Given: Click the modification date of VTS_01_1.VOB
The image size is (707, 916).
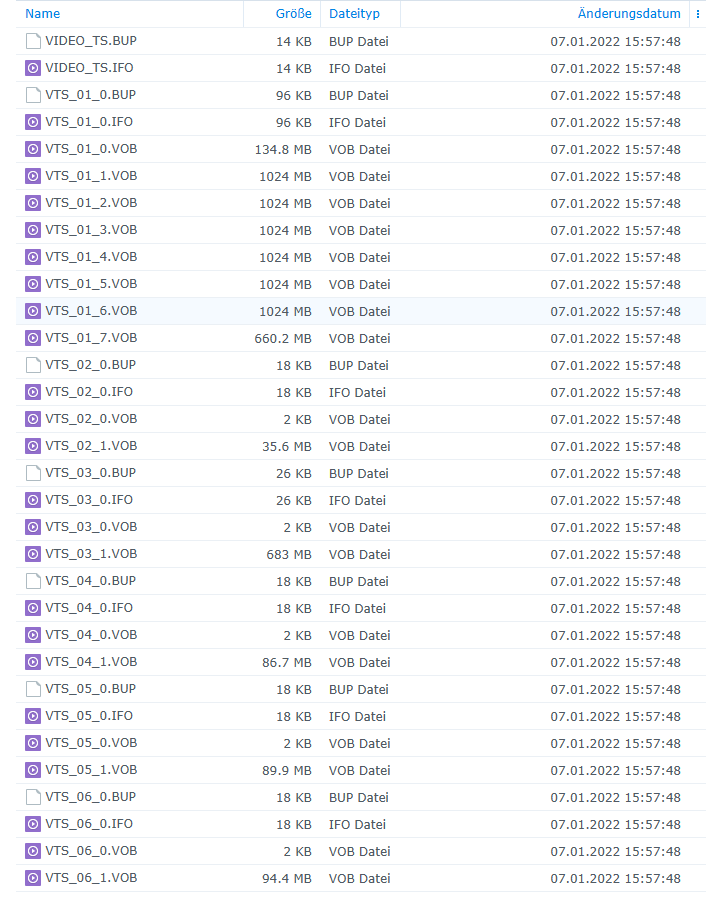Looking at the screenshot, I should [615, 176].
